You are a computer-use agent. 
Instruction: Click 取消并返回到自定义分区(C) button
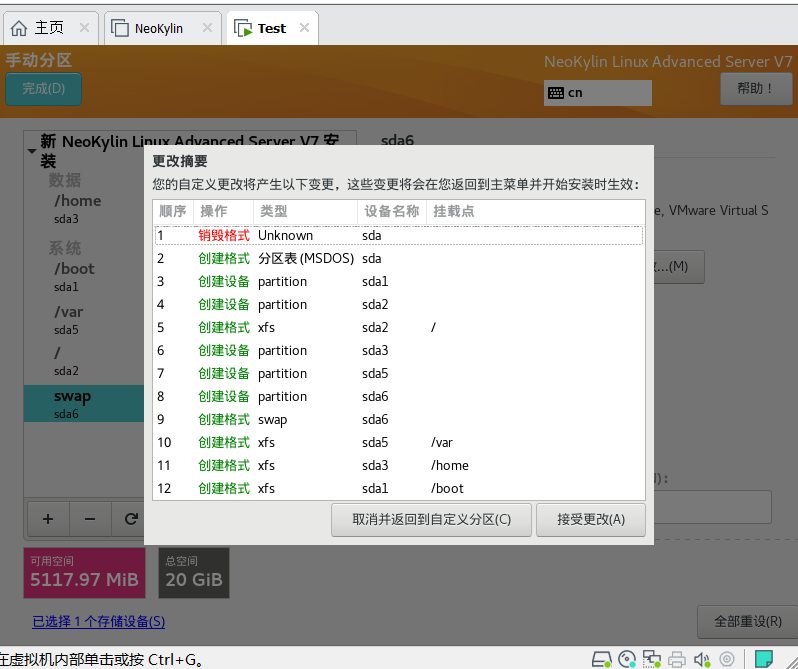pos(431,519)
